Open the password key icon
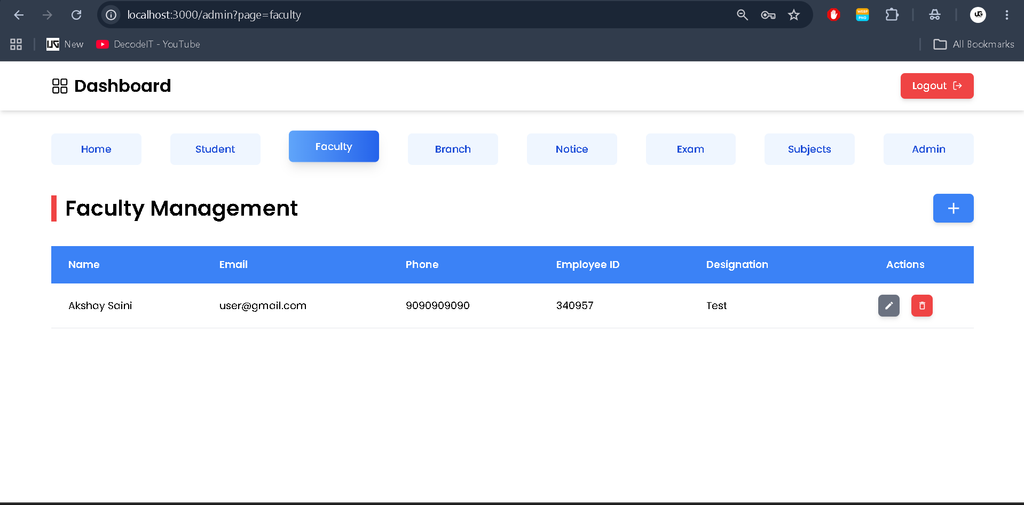1024x505 pixels. [x=768, y=14]
